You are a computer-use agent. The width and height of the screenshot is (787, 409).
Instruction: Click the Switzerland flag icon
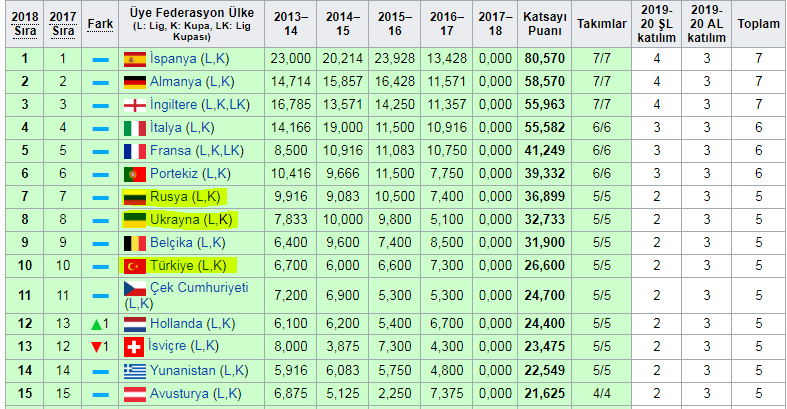135,347
